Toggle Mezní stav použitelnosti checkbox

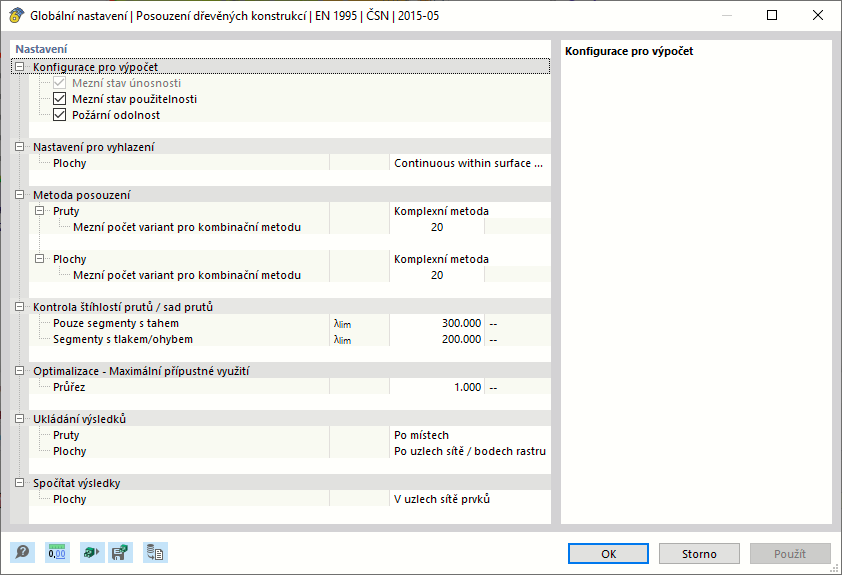(59, 99)
